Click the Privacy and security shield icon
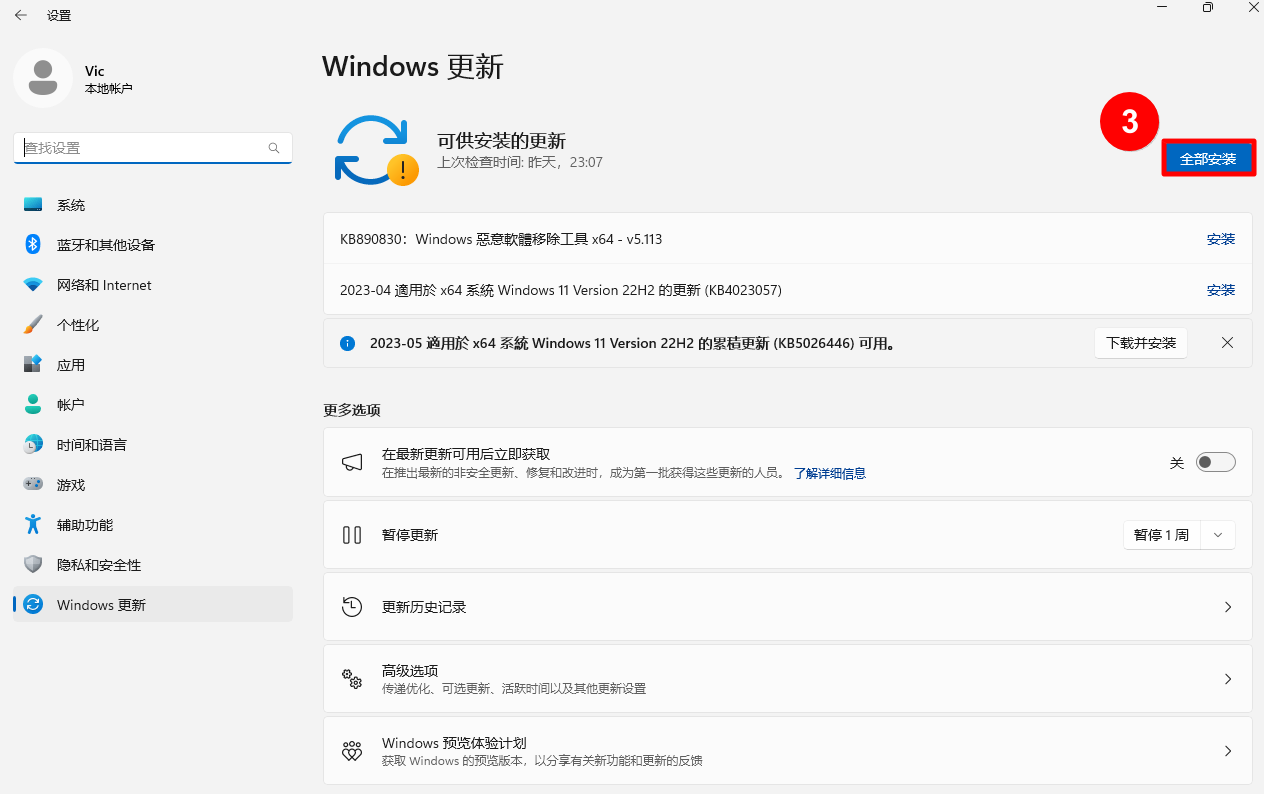Image resolution: width=1264 pixels, height=794 pixels. [x=33, y=565]
